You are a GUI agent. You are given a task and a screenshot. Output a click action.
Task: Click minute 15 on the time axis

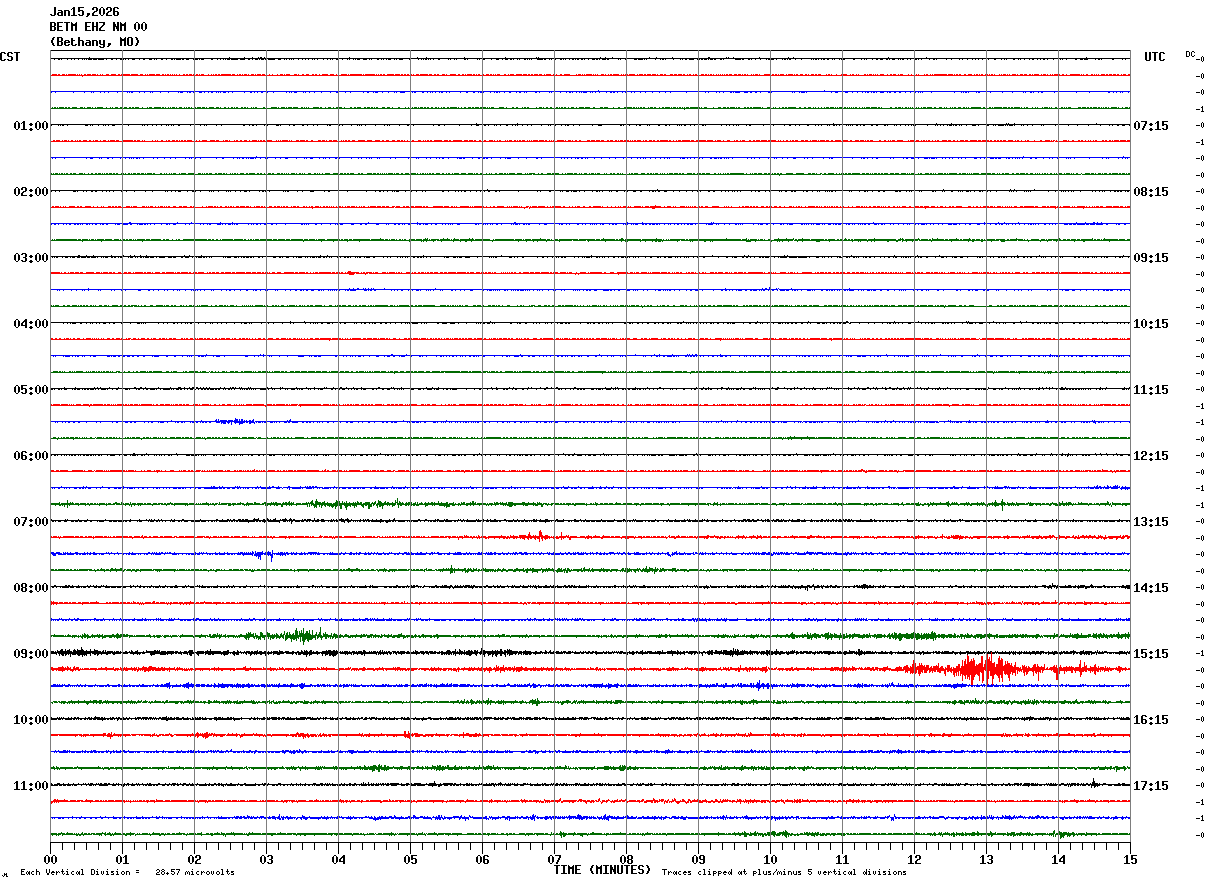click(x=1130, y=859)
